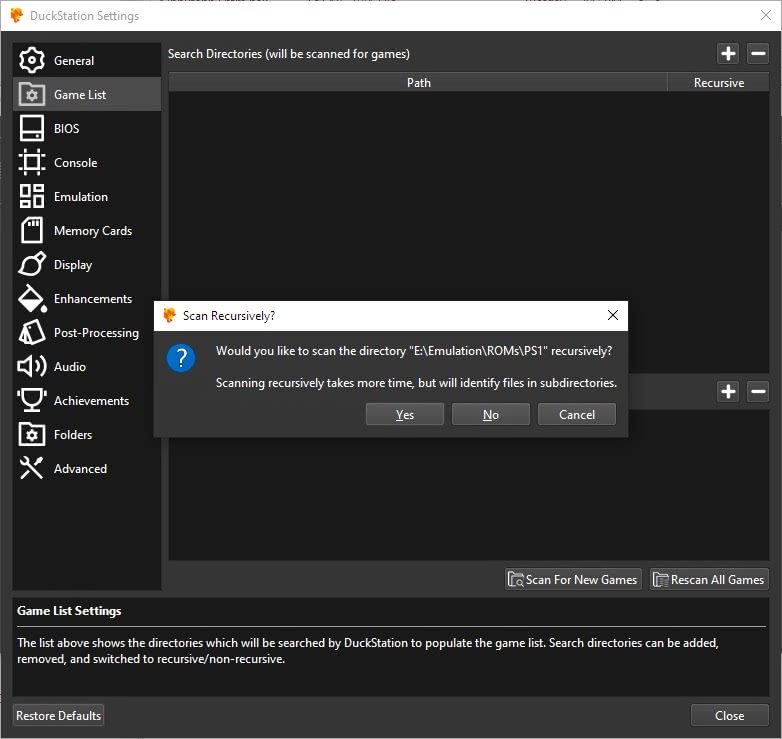Open Memory Cards icon in sidebar

click(31, 230)
